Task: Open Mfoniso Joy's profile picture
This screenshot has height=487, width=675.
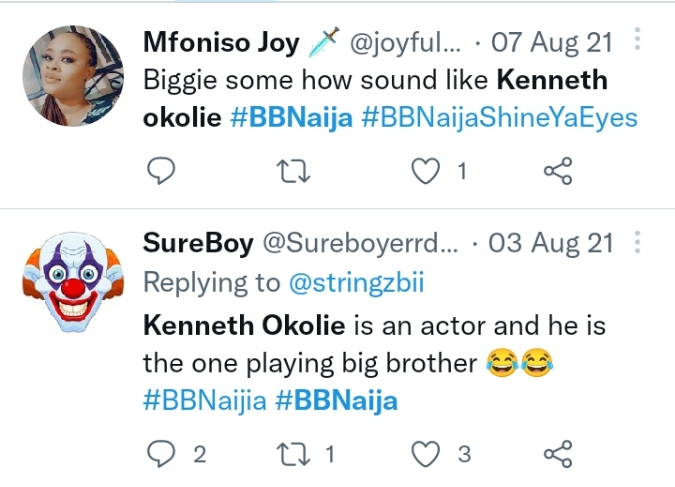Action: point(72,75)
